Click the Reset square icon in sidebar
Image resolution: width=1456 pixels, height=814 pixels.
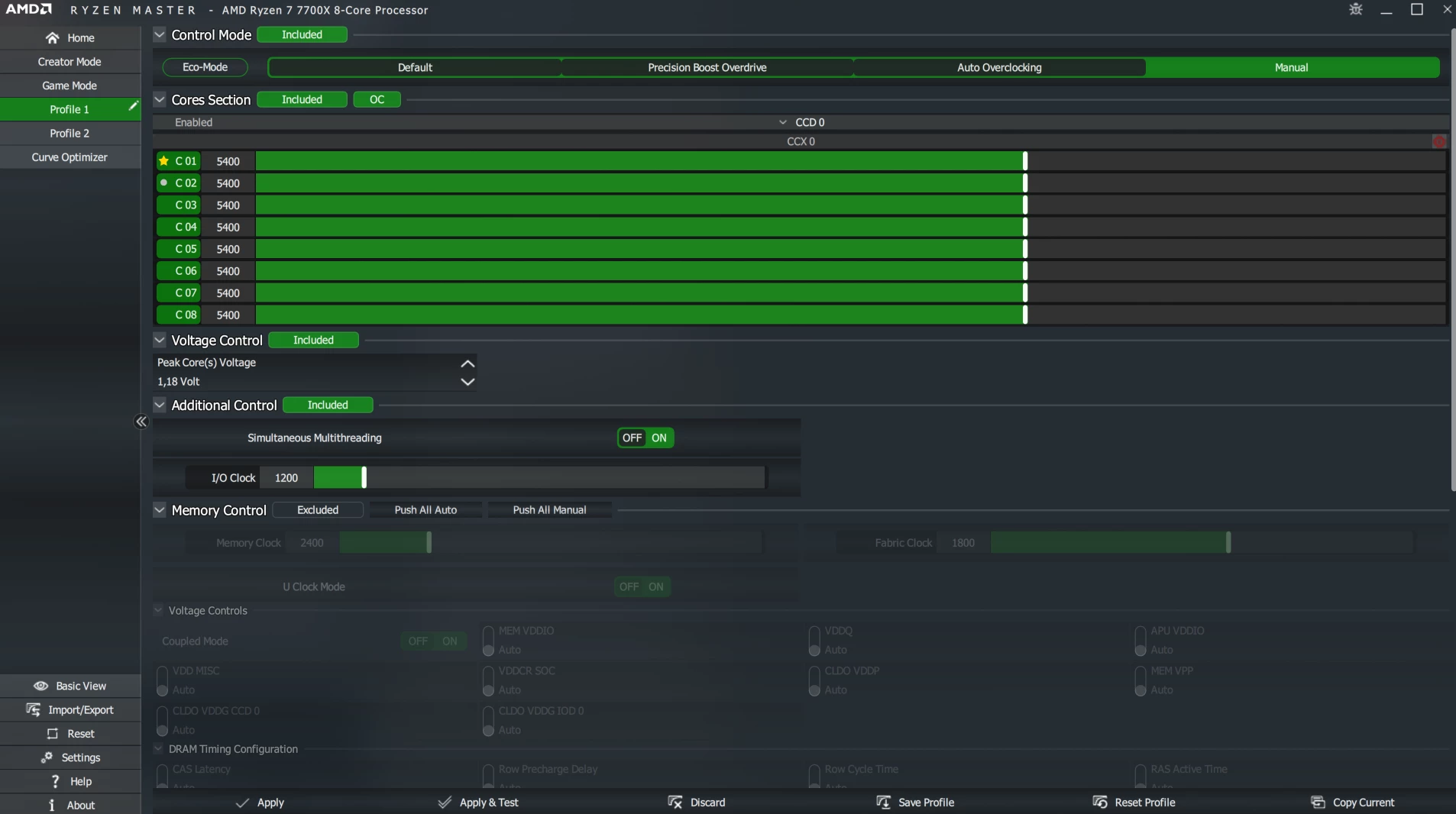(x=53, y=733)
